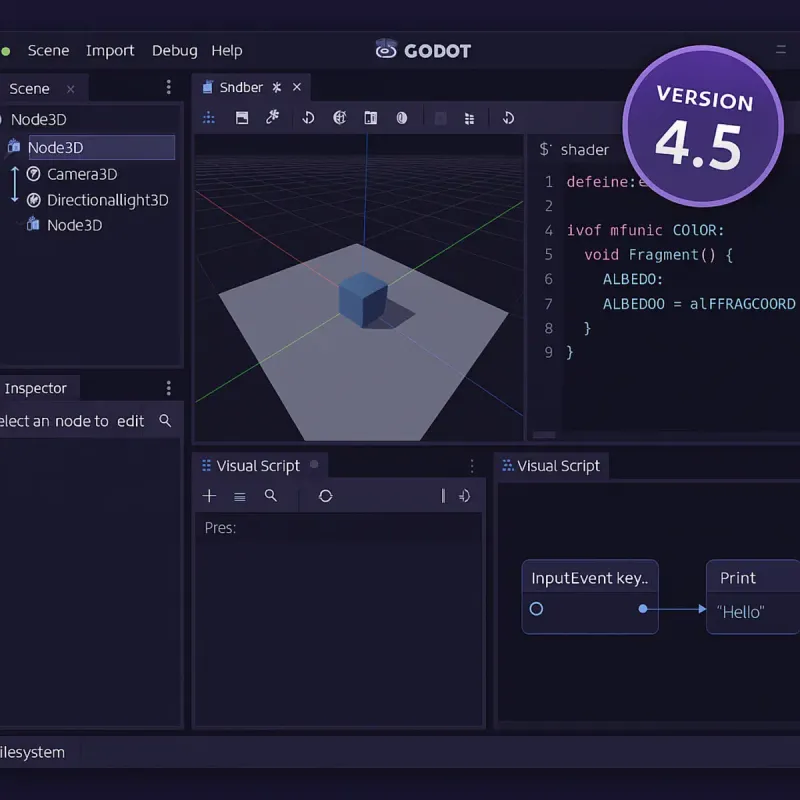Select the magic wand tool in toolbar
800x800 pixels.
tap(272, 118)
